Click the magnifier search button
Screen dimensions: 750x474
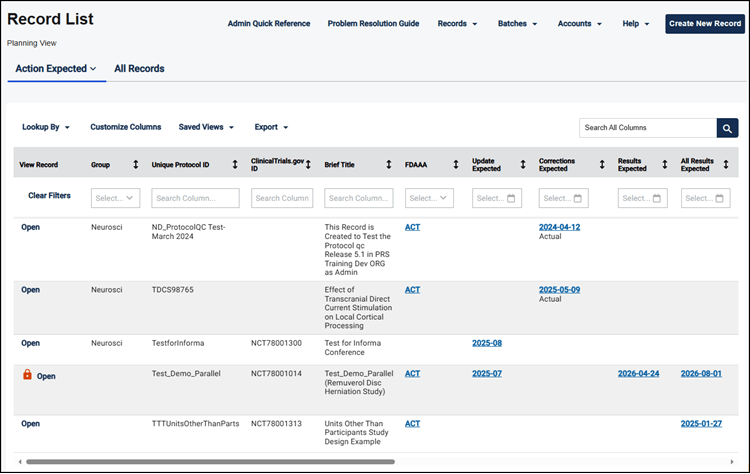coord(727,128)
